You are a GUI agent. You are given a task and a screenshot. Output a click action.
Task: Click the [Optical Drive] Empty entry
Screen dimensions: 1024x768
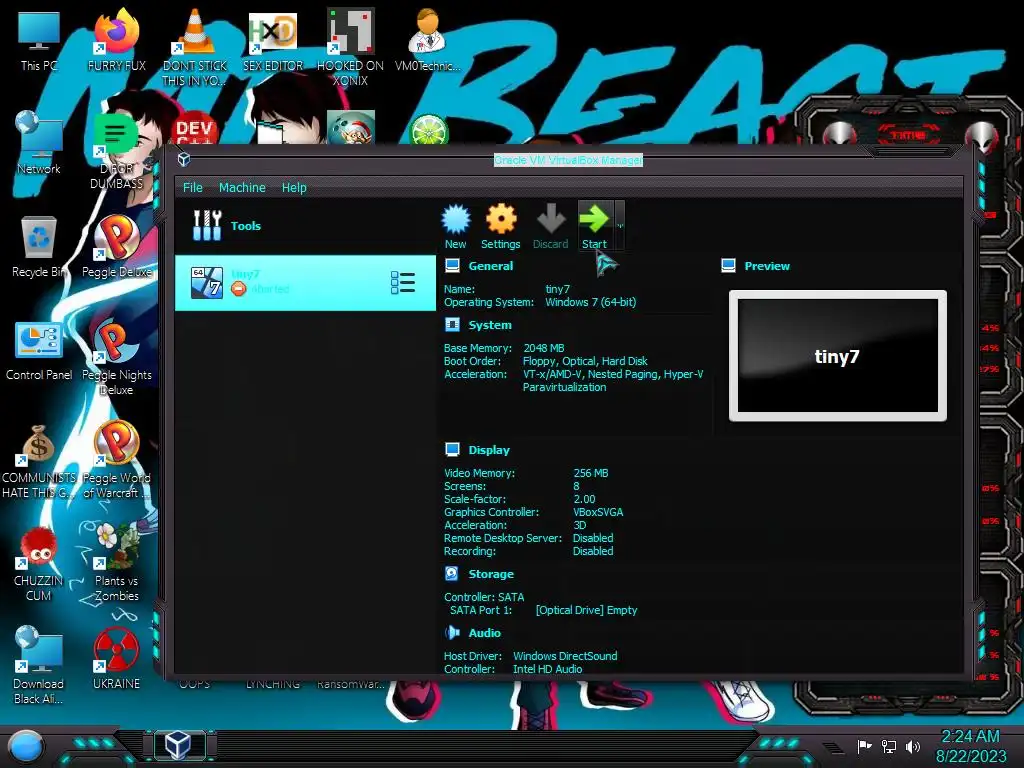coord(586,610)
